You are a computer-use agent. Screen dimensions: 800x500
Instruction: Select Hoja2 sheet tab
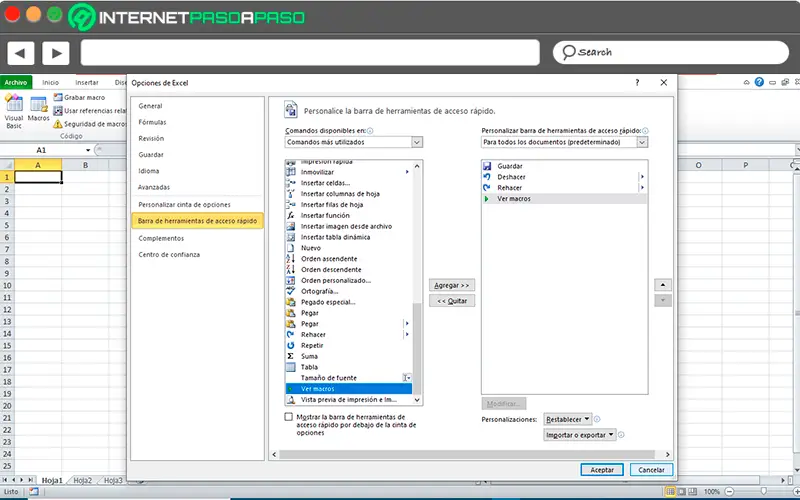pyautogui.click(x=82, y=480)
